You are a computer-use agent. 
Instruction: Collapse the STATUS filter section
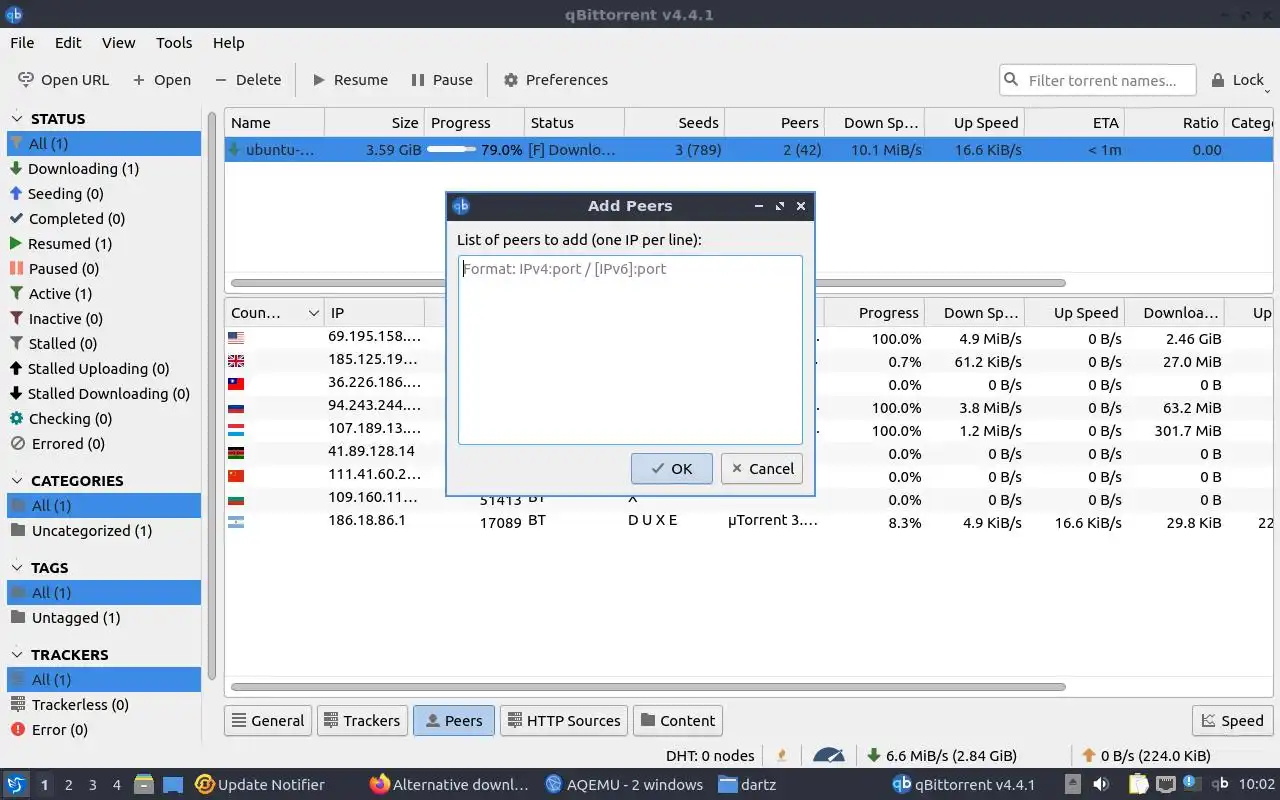pos(18,118)
